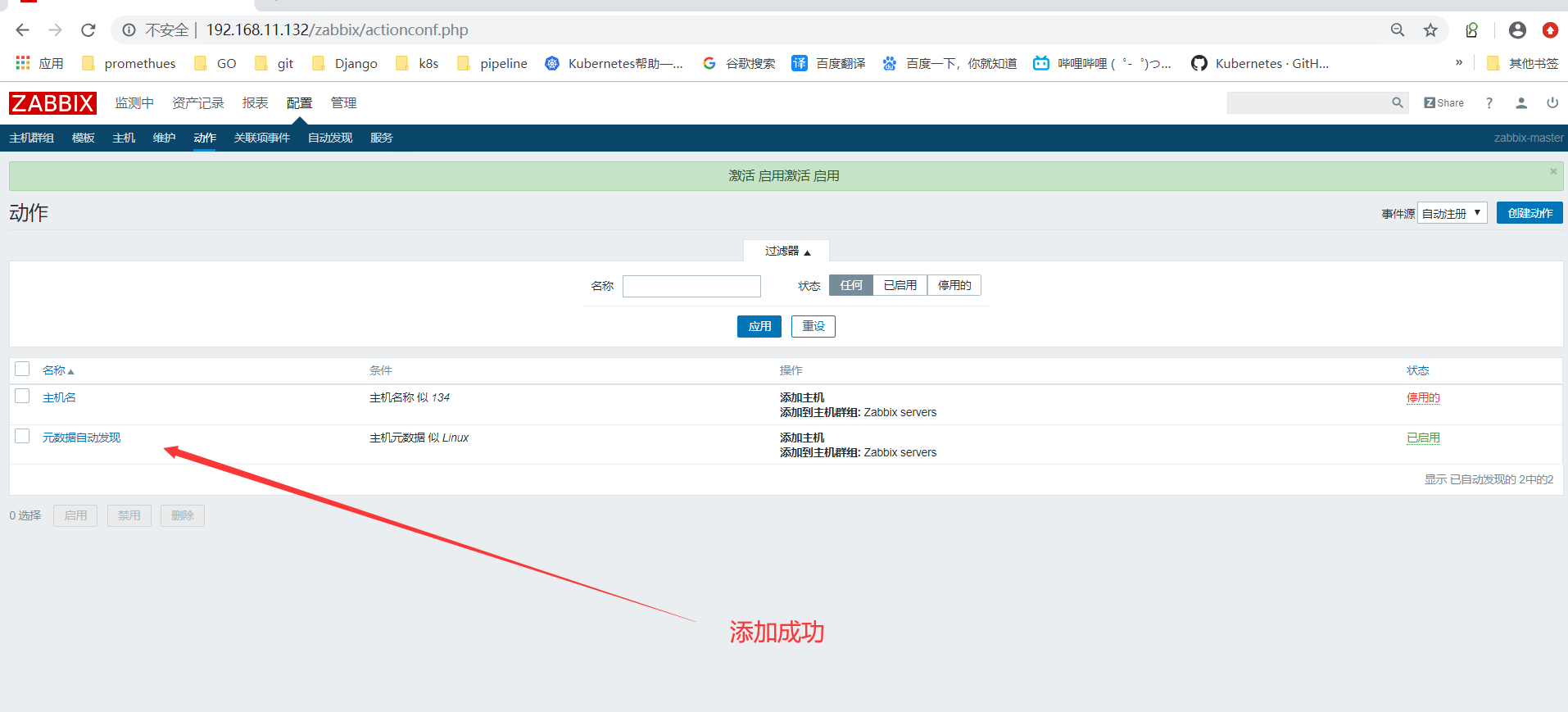1568x712 pixels.
Task: Select the 停用的 status filter
Action: pyautogui.click(x=954, y=285)
